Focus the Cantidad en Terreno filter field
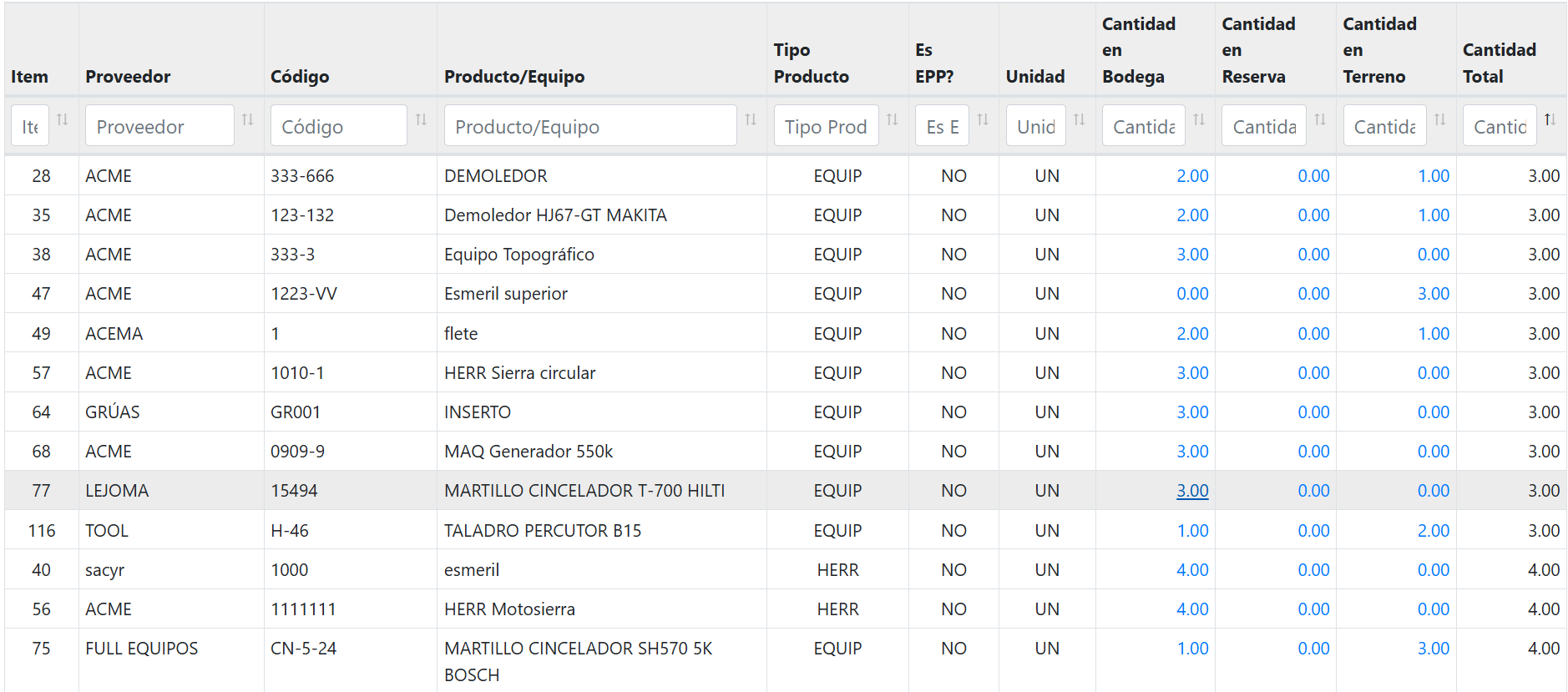Viewport: 1568px width, 692px height. [x=1385, y=126]
